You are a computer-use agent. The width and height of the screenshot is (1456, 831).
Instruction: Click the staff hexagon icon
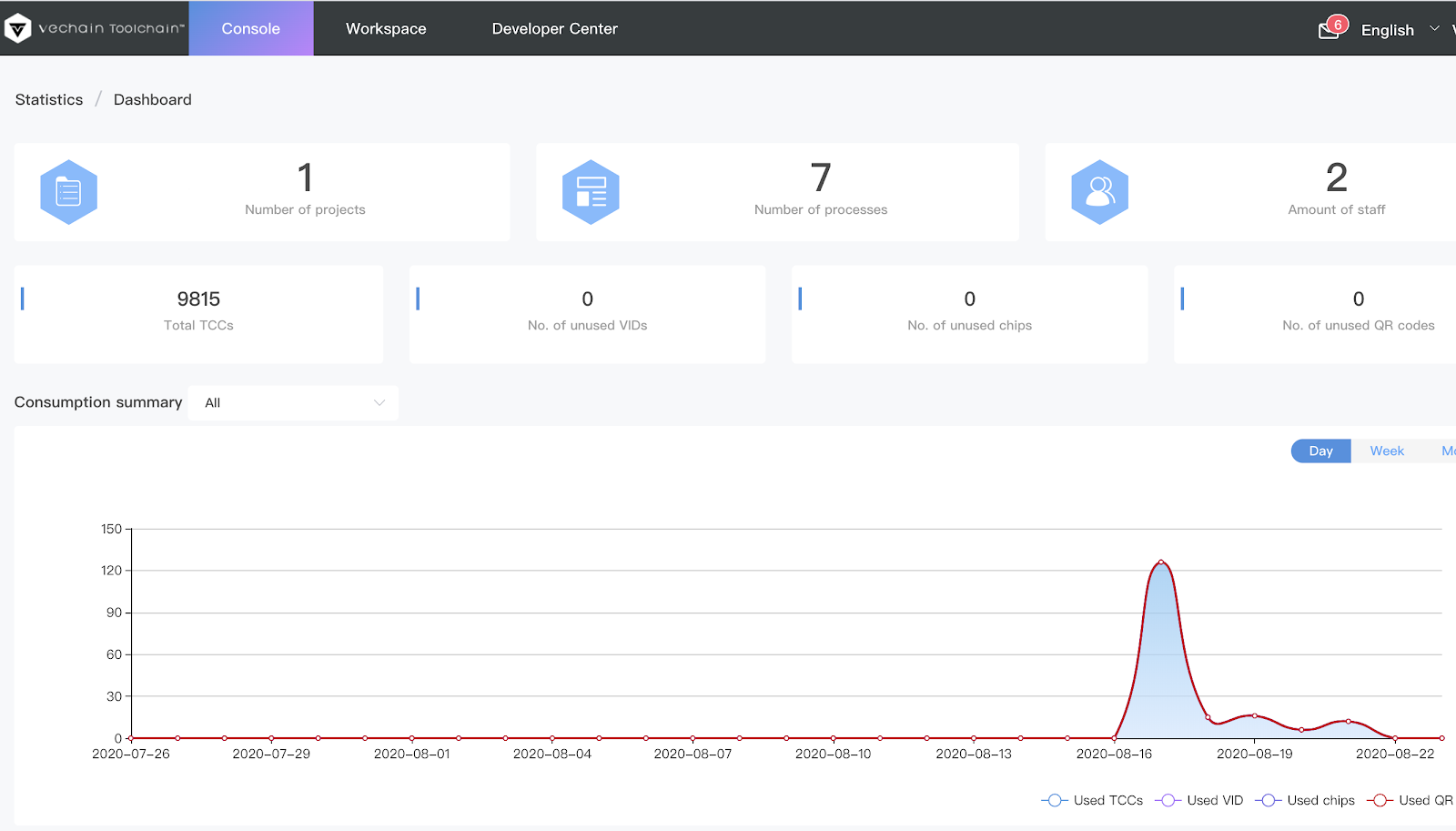coord(1099,192)
